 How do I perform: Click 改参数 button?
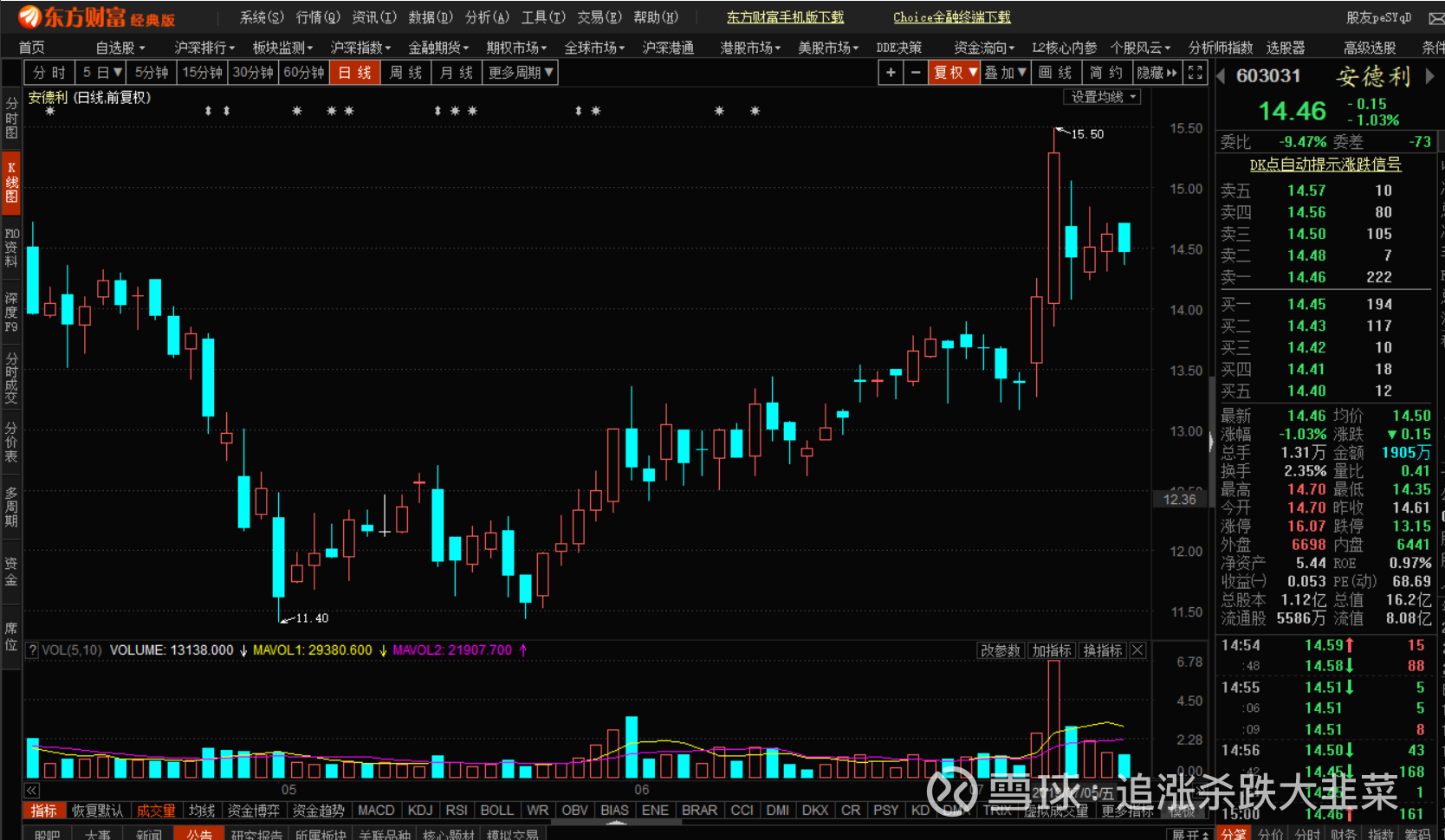tap(1001, 650)
